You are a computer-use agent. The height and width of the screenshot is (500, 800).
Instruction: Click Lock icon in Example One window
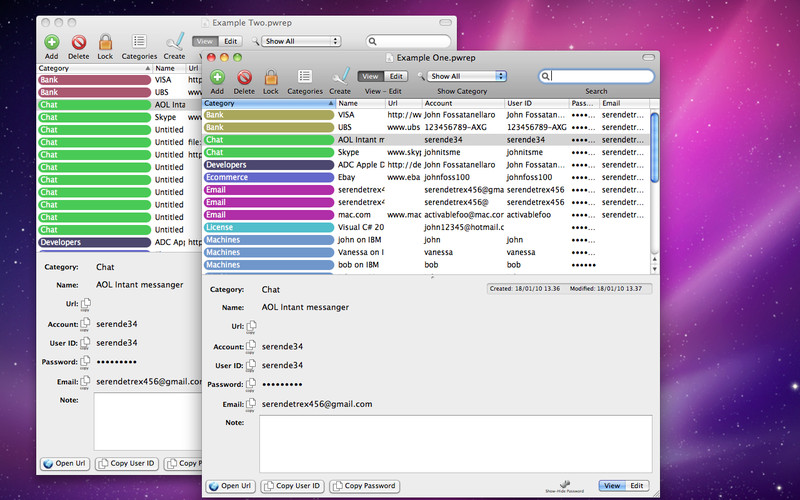tap(271, 77)
